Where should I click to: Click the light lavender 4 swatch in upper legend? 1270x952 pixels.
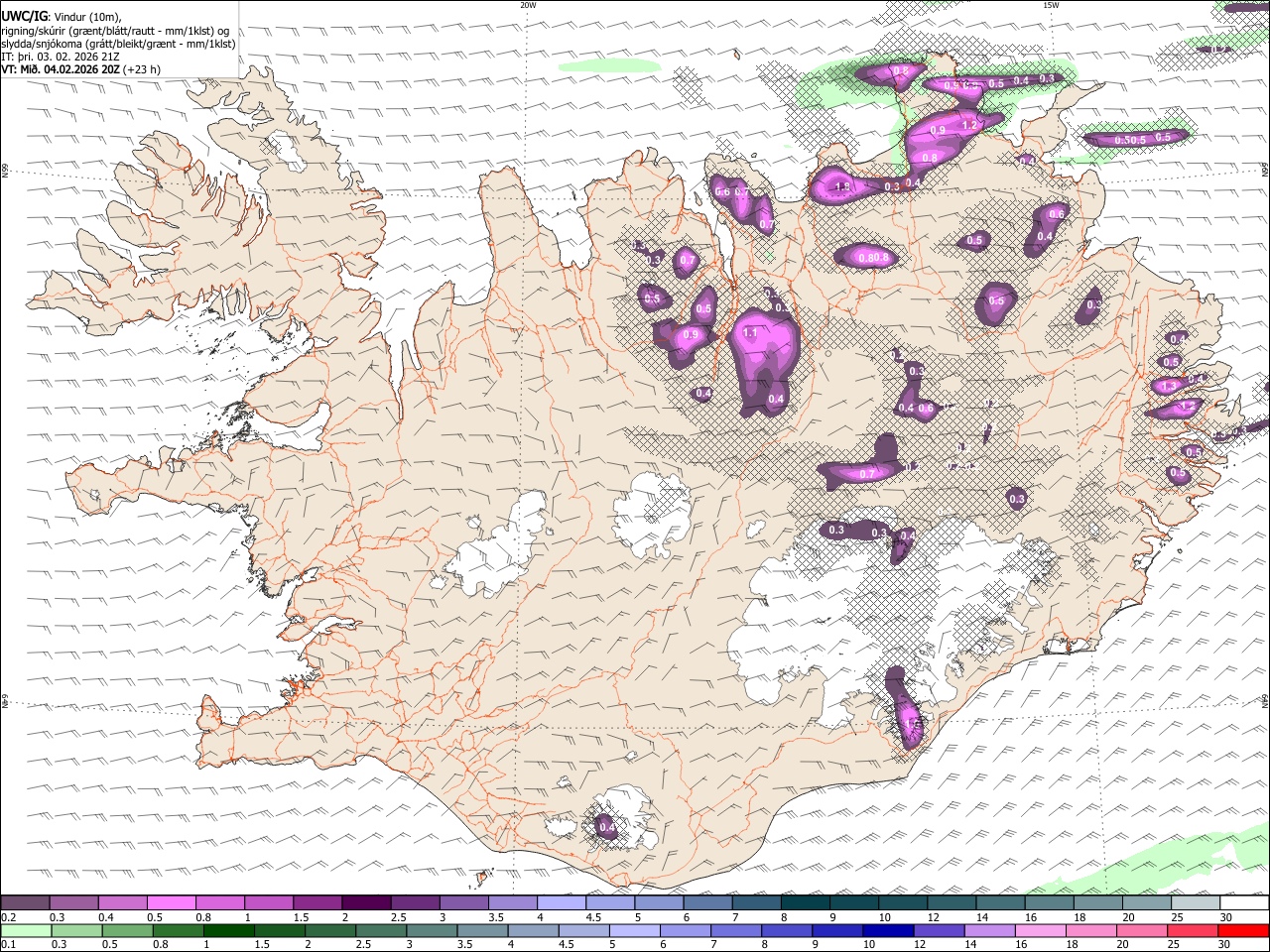click(x=561, y=902)
